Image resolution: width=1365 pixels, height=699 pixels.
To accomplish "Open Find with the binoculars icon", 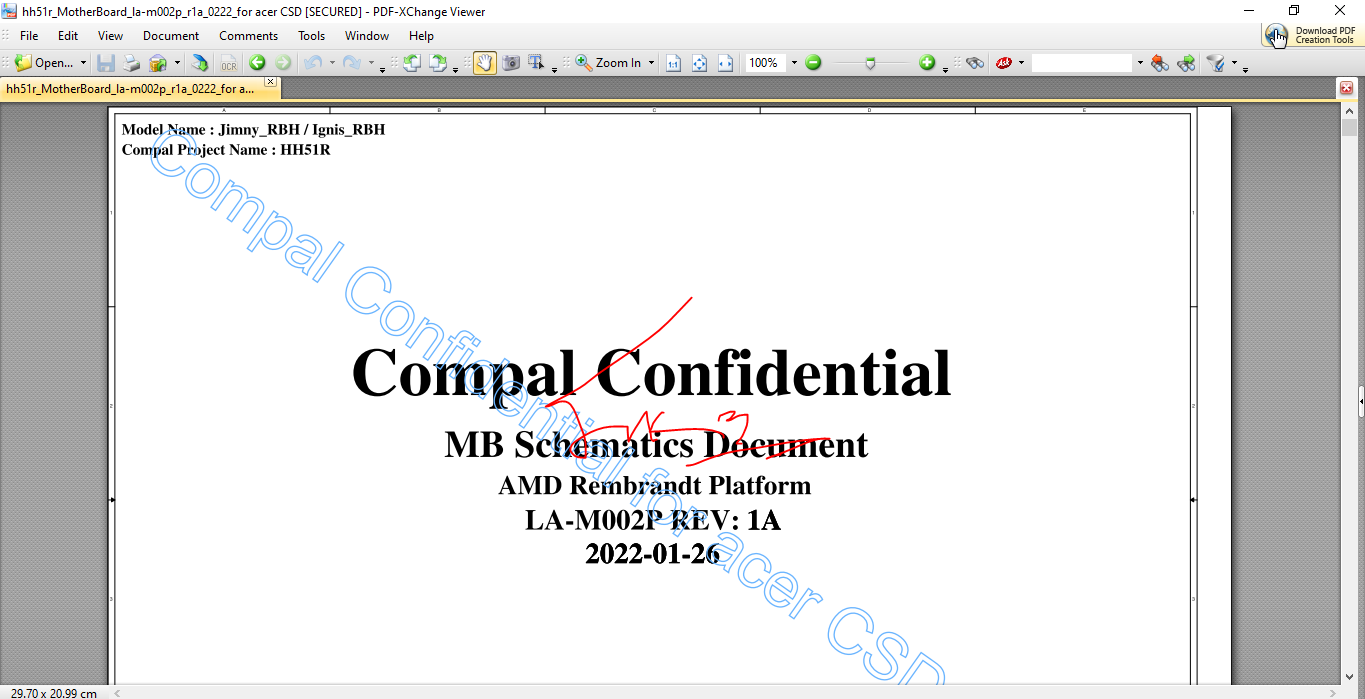I will pos(975,63).
